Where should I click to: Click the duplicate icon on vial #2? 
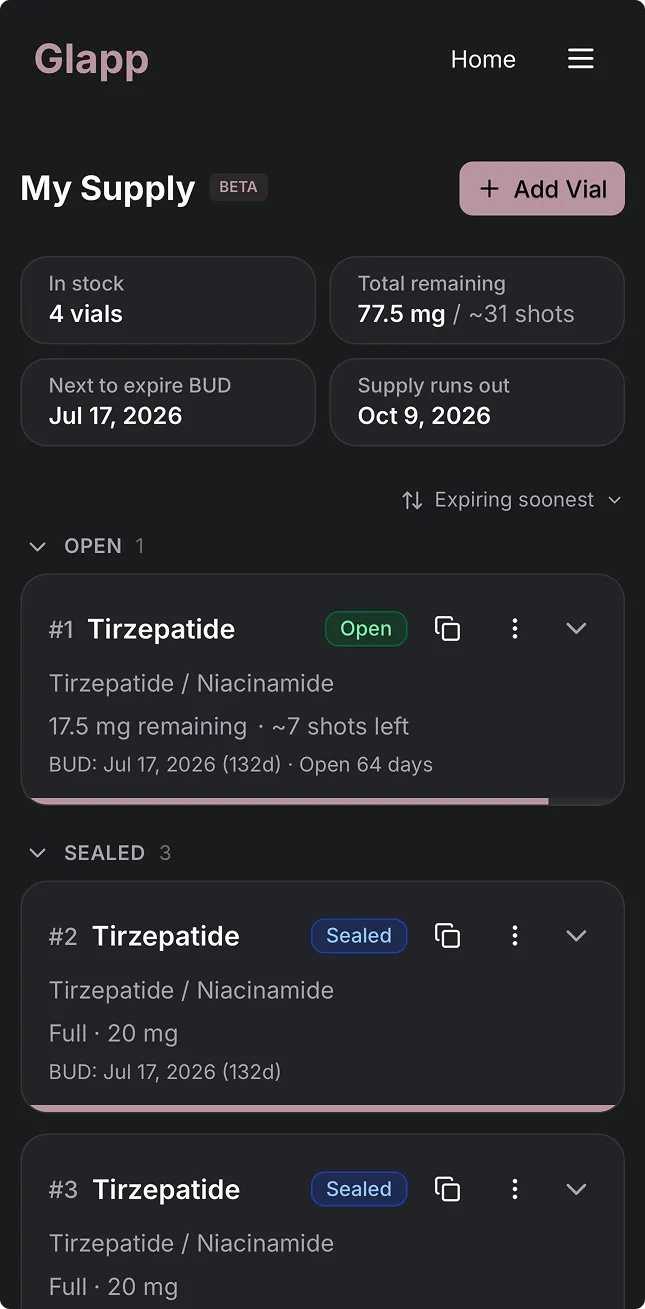447,936
